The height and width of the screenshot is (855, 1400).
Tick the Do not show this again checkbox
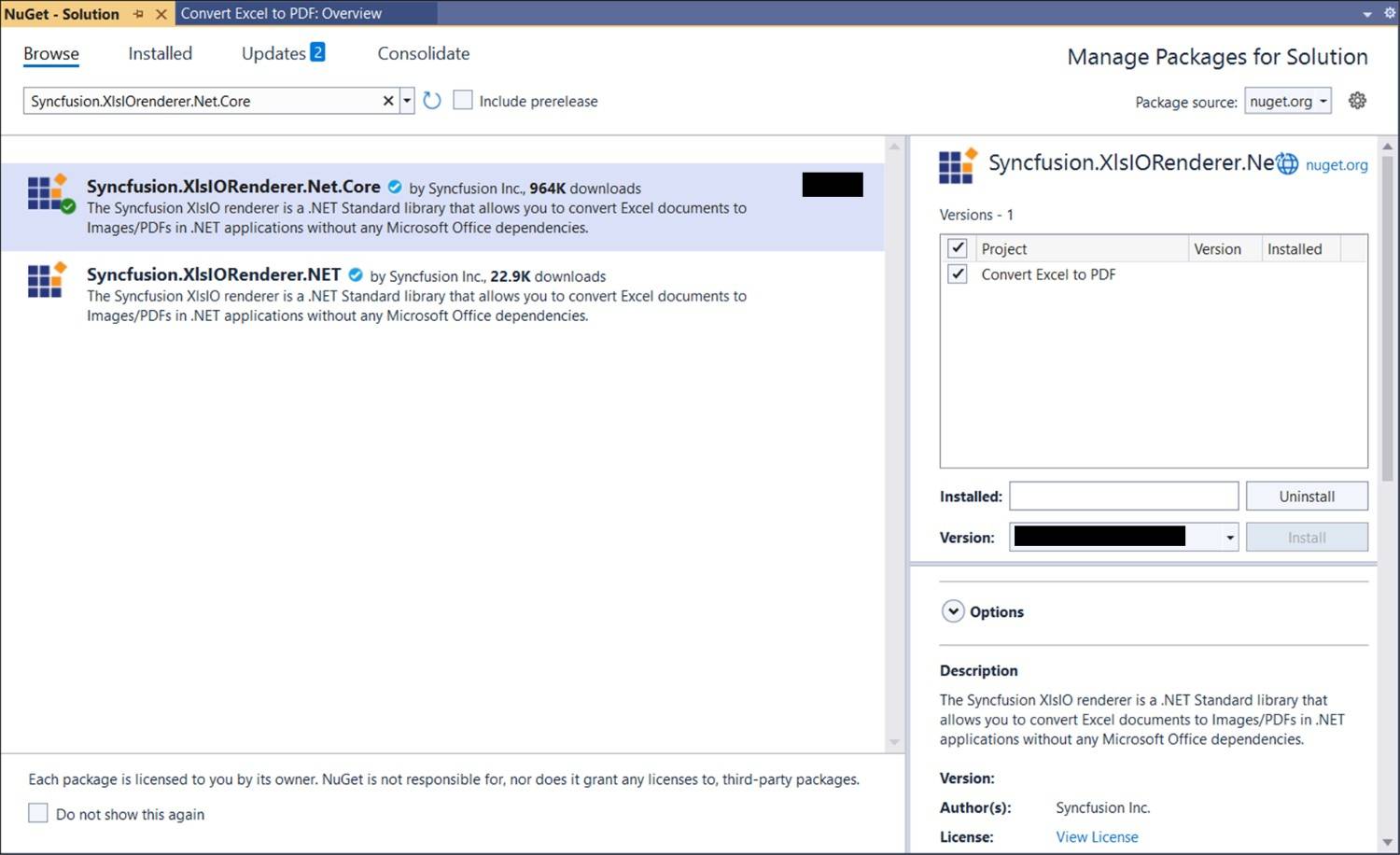pos(38,813)
